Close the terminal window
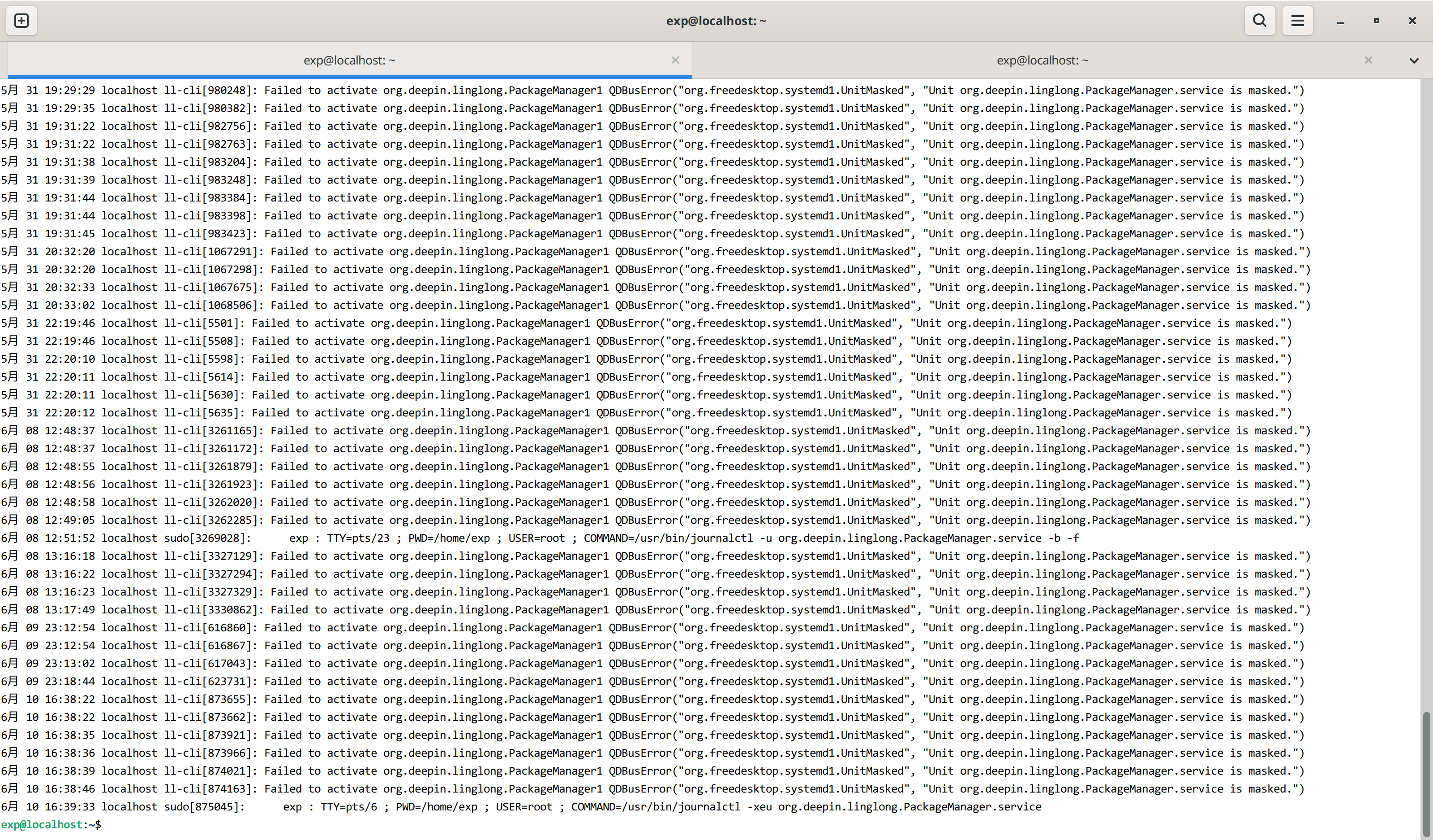 coord(1412,21)
